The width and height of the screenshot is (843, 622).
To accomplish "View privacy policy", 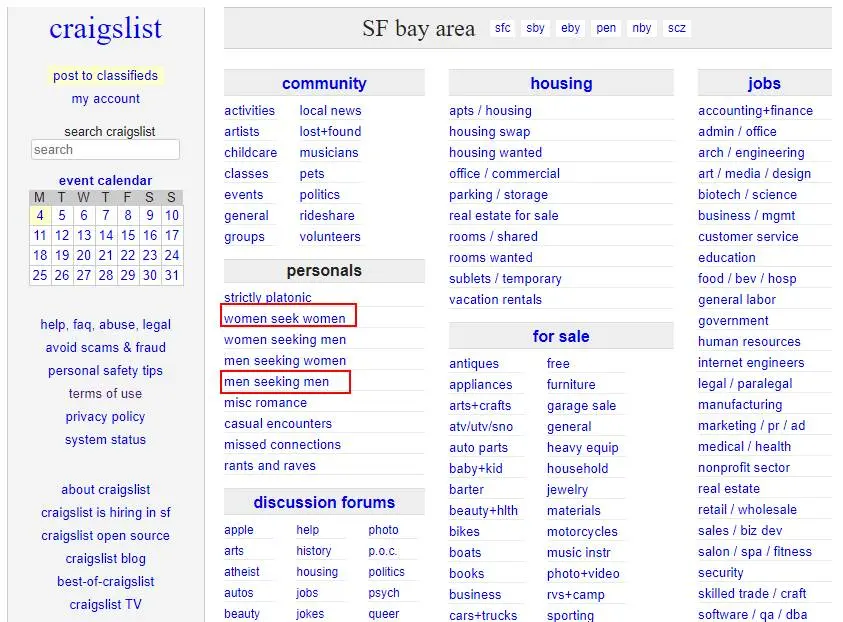I will (105, 417).
